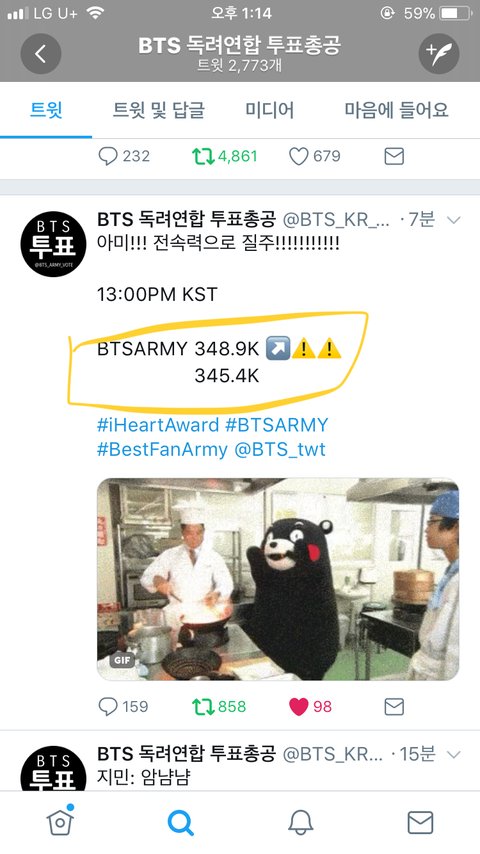This screenshot has height=854, width=480.
Task: Play the Kumamon kitchen GIF
Action: click(278, 579)
